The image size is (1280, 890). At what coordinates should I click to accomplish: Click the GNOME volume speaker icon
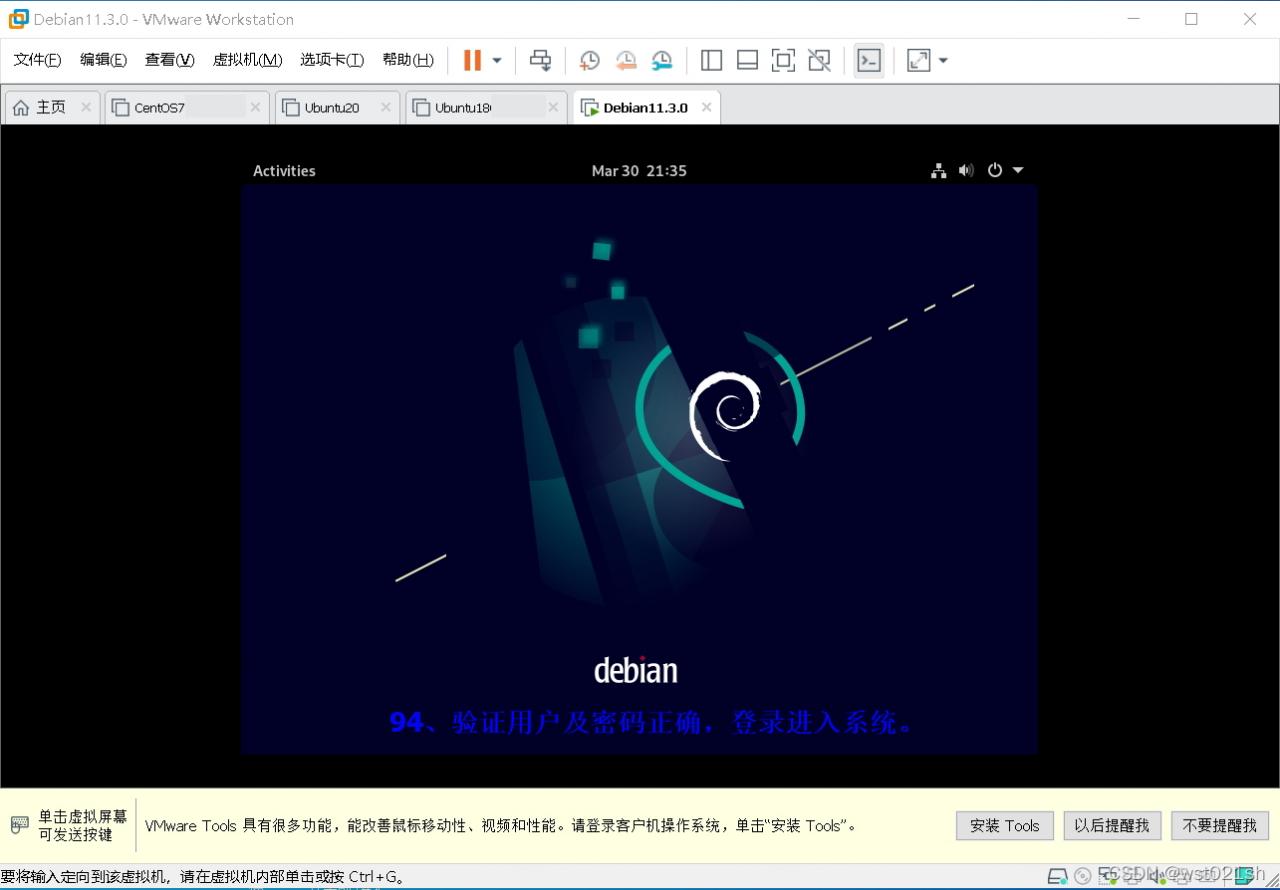click(966, 171)
